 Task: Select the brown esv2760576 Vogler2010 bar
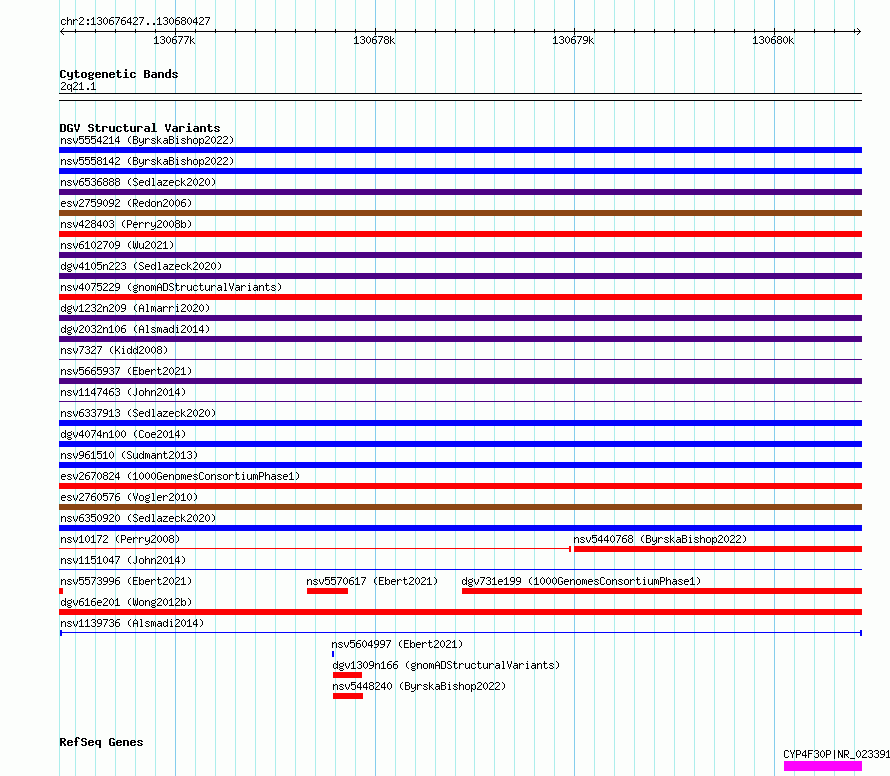pyautogui.click(x=460, y=507)
